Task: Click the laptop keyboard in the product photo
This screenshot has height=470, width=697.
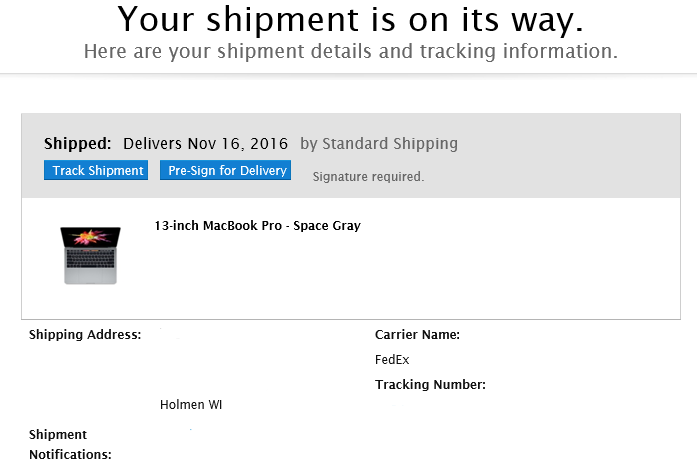Action: click(x=91, y=259)
